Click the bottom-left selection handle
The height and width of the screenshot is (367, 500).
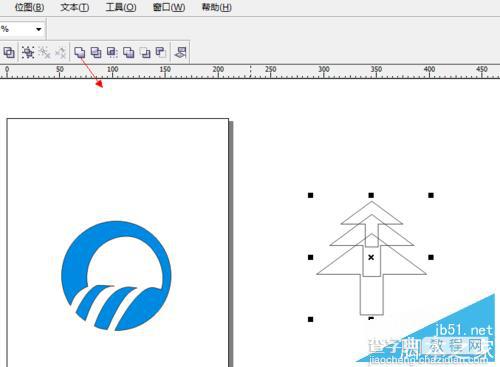click(x=310, y=319)
